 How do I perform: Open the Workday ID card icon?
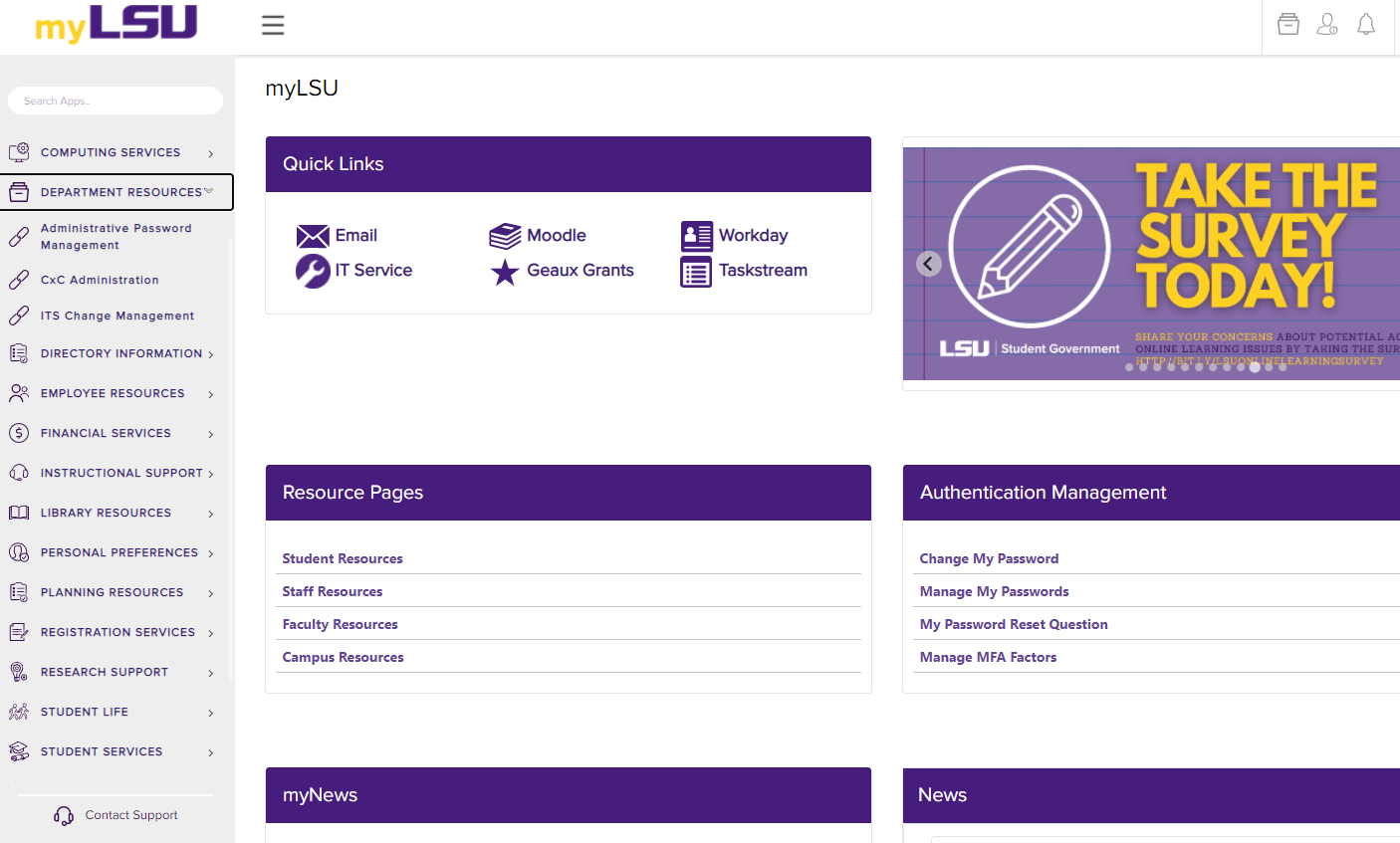[x=696, y=236]
